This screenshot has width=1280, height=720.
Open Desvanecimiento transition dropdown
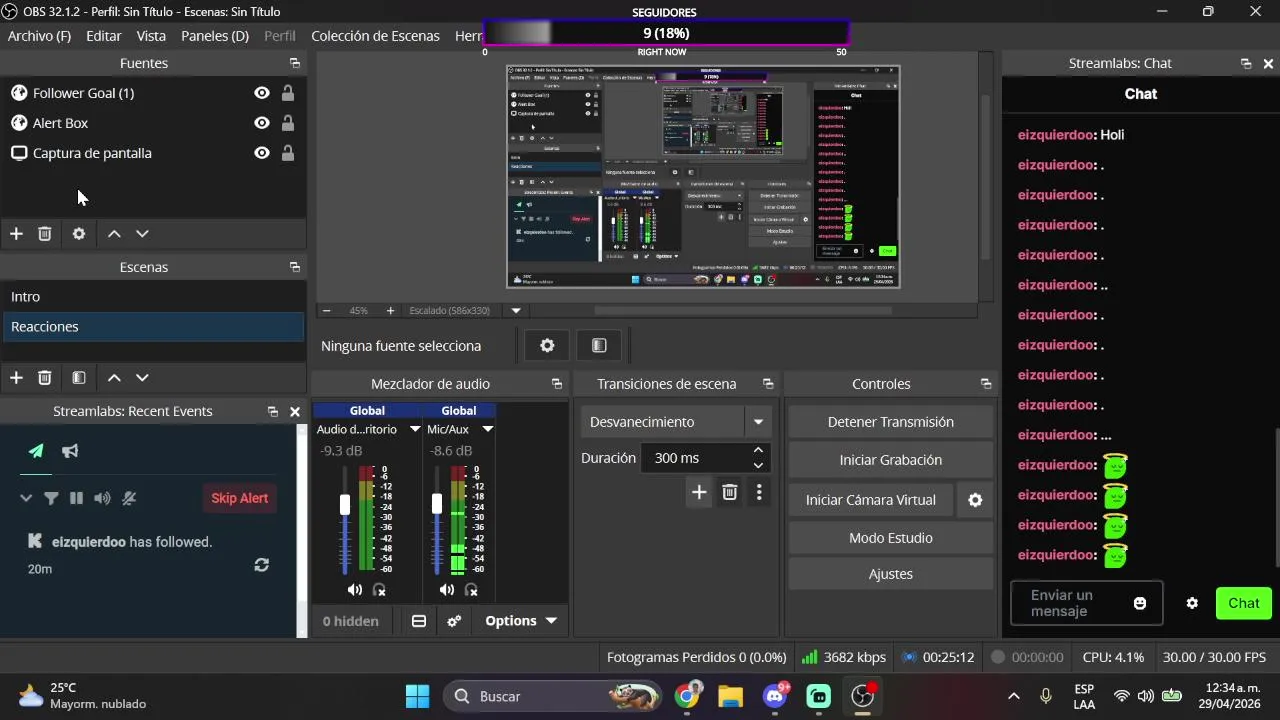pyautogui.click(x=758, y=422)
